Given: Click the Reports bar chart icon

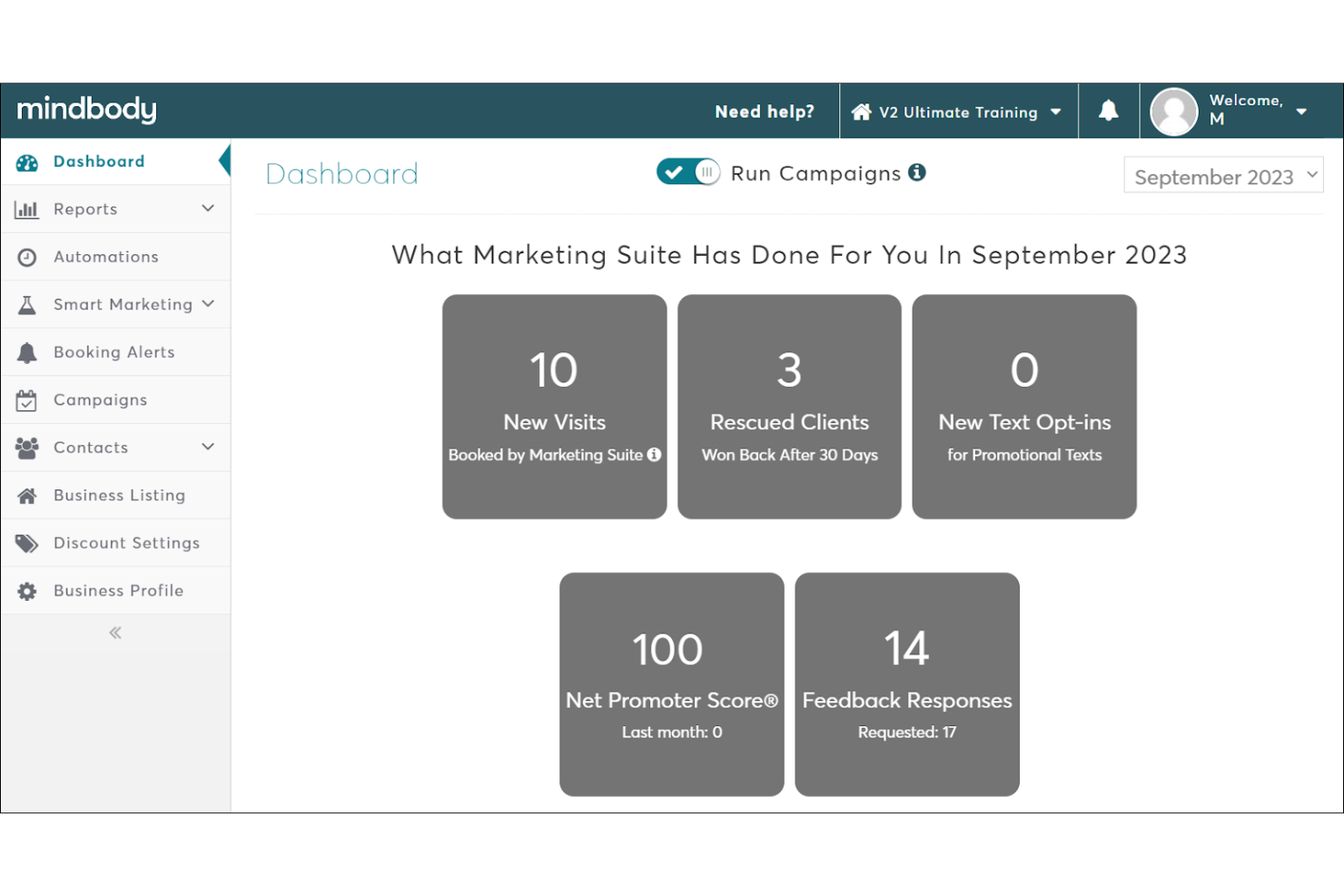Looking at the screenshot, I should click(x=27, y=210).
